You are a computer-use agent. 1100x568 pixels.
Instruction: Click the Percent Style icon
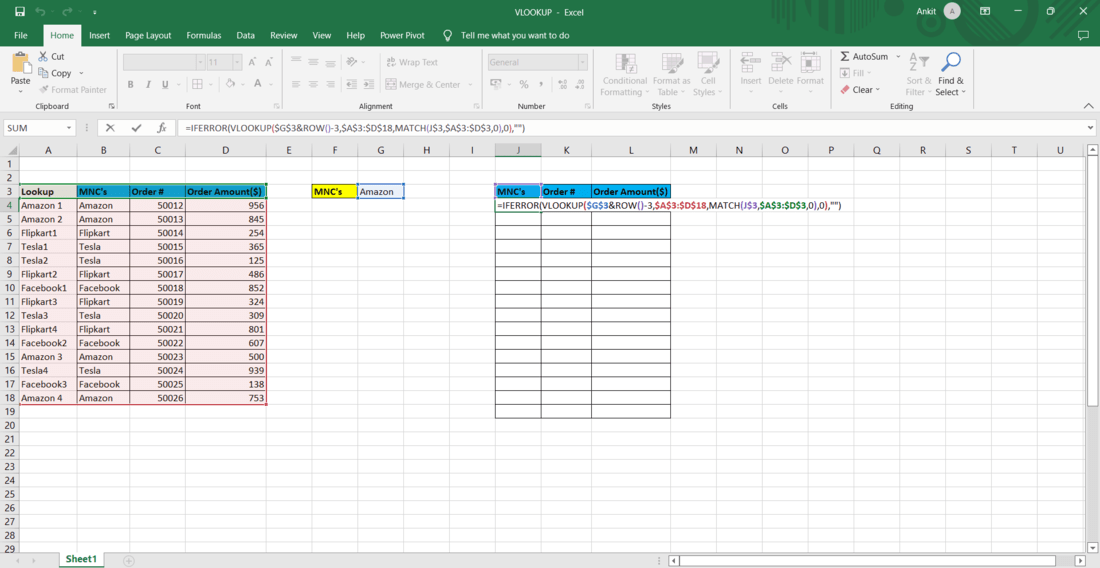point(523,84)
